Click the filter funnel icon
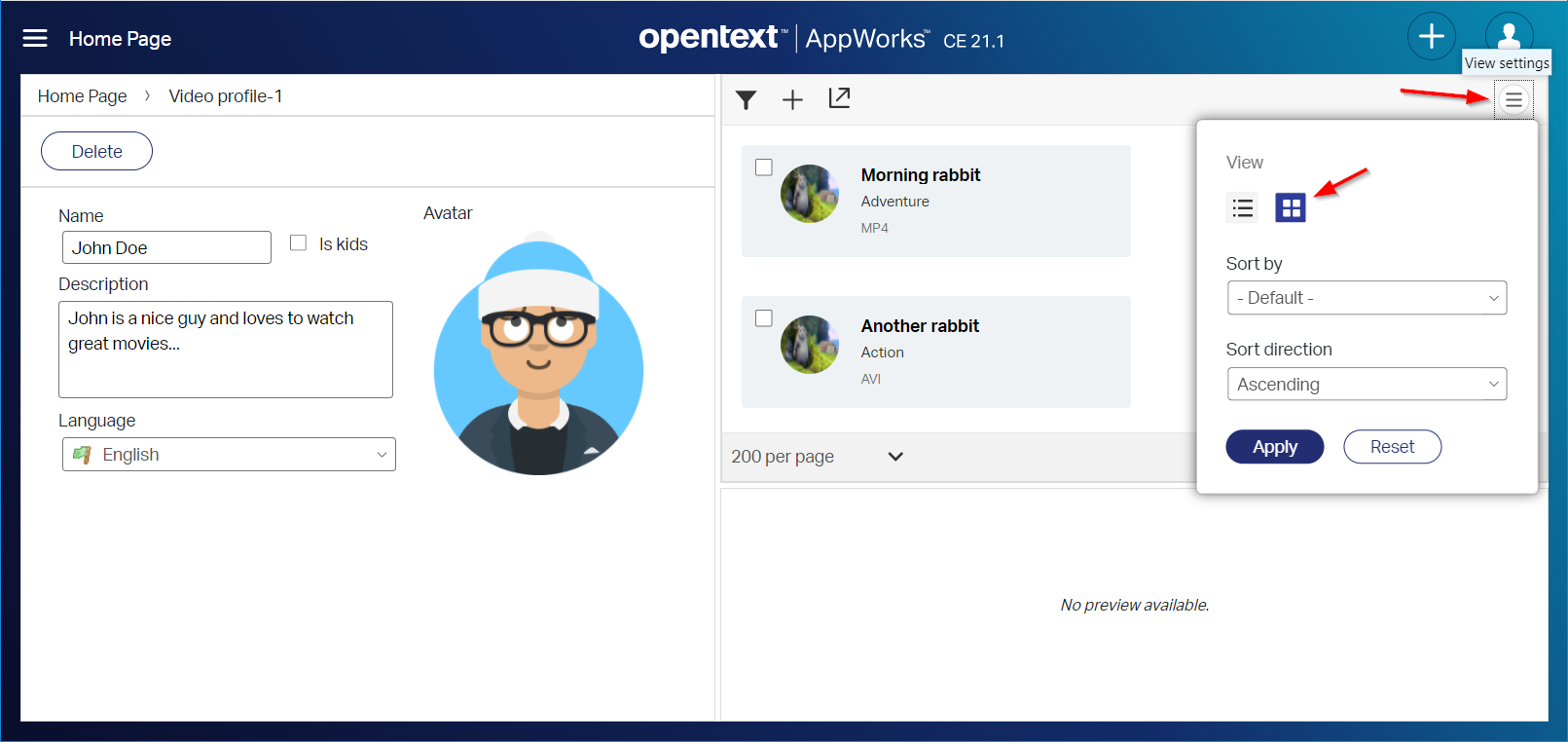This screenshot has height=742, width=1568. pos(746,99)
